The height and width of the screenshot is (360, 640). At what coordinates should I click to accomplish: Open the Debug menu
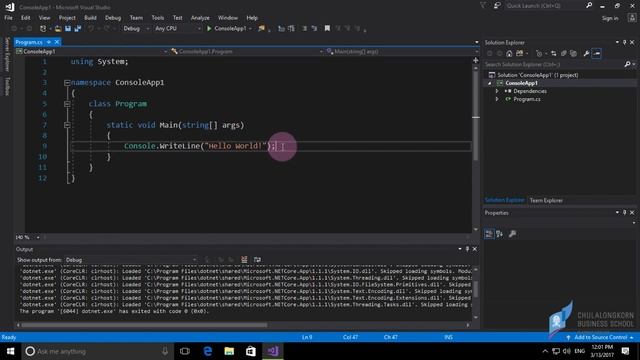point(113,18)
